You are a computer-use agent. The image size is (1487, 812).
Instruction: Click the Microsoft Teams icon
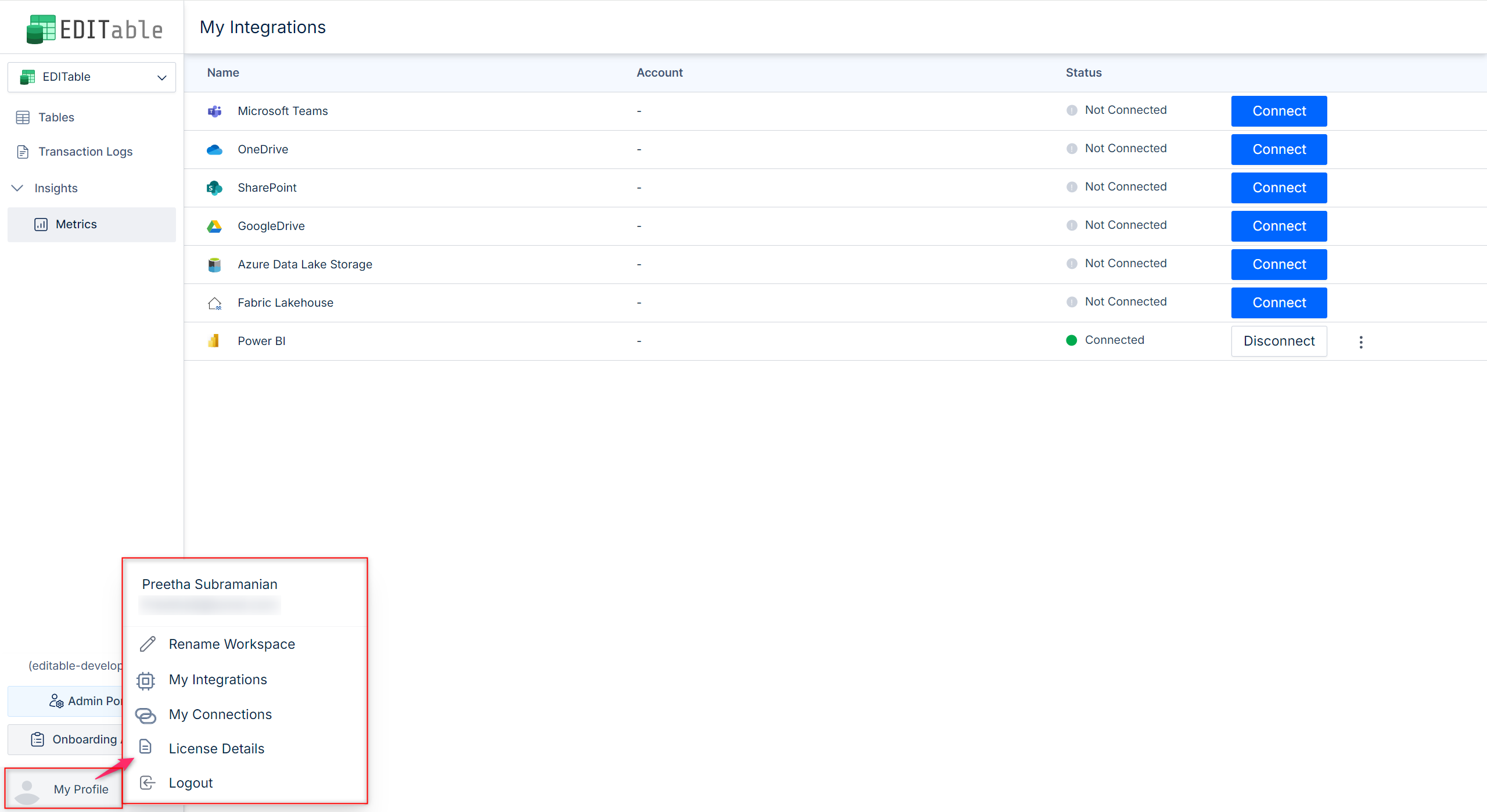pyautogui.click(x=214, y=111)
